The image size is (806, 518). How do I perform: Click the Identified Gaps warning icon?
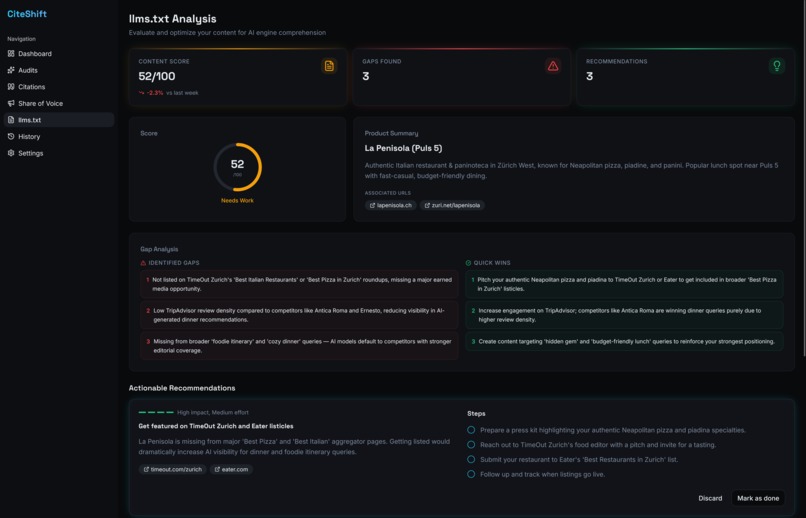tap(143, 263)
